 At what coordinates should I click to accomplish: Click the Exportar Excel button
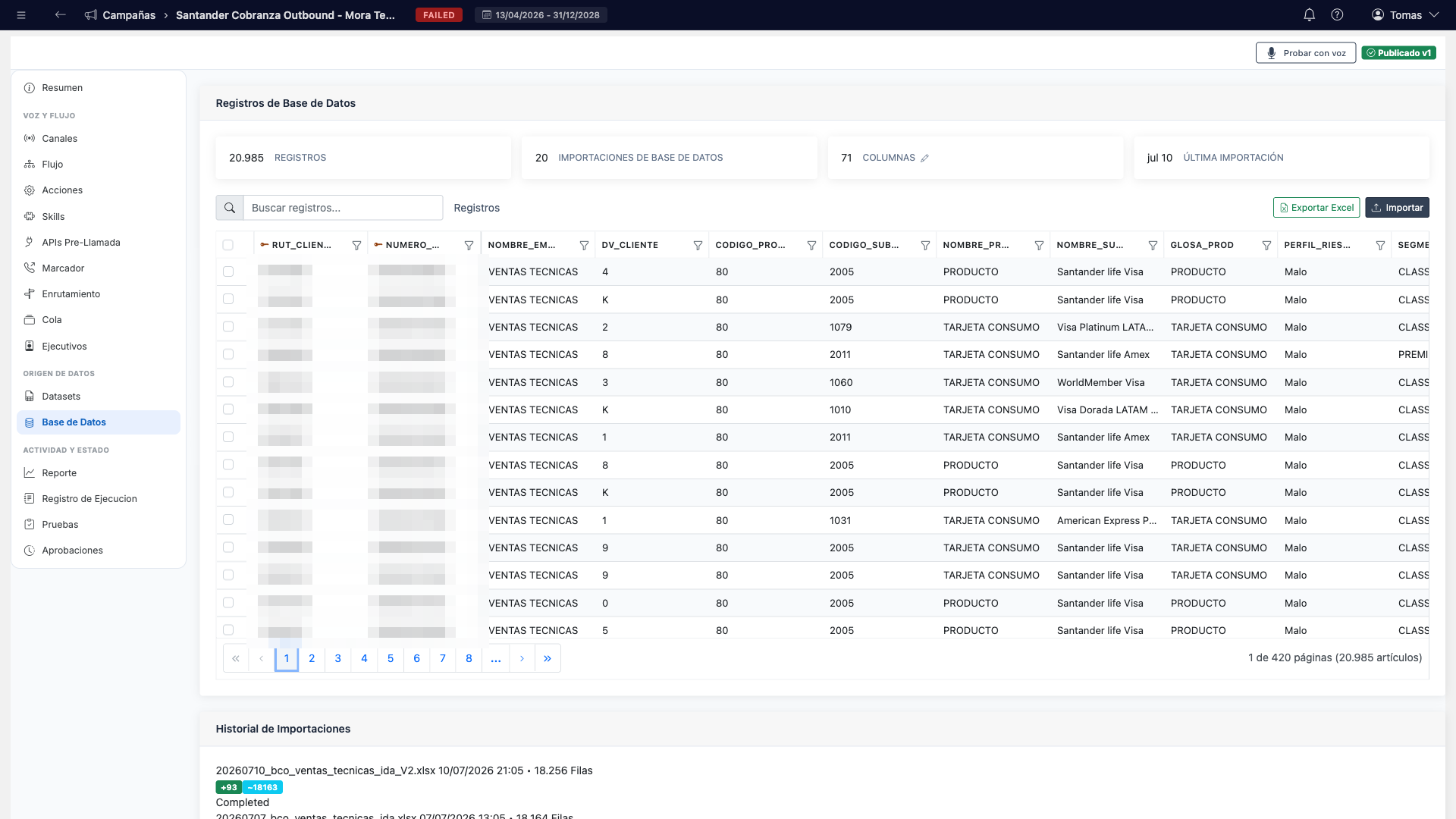1316,208
